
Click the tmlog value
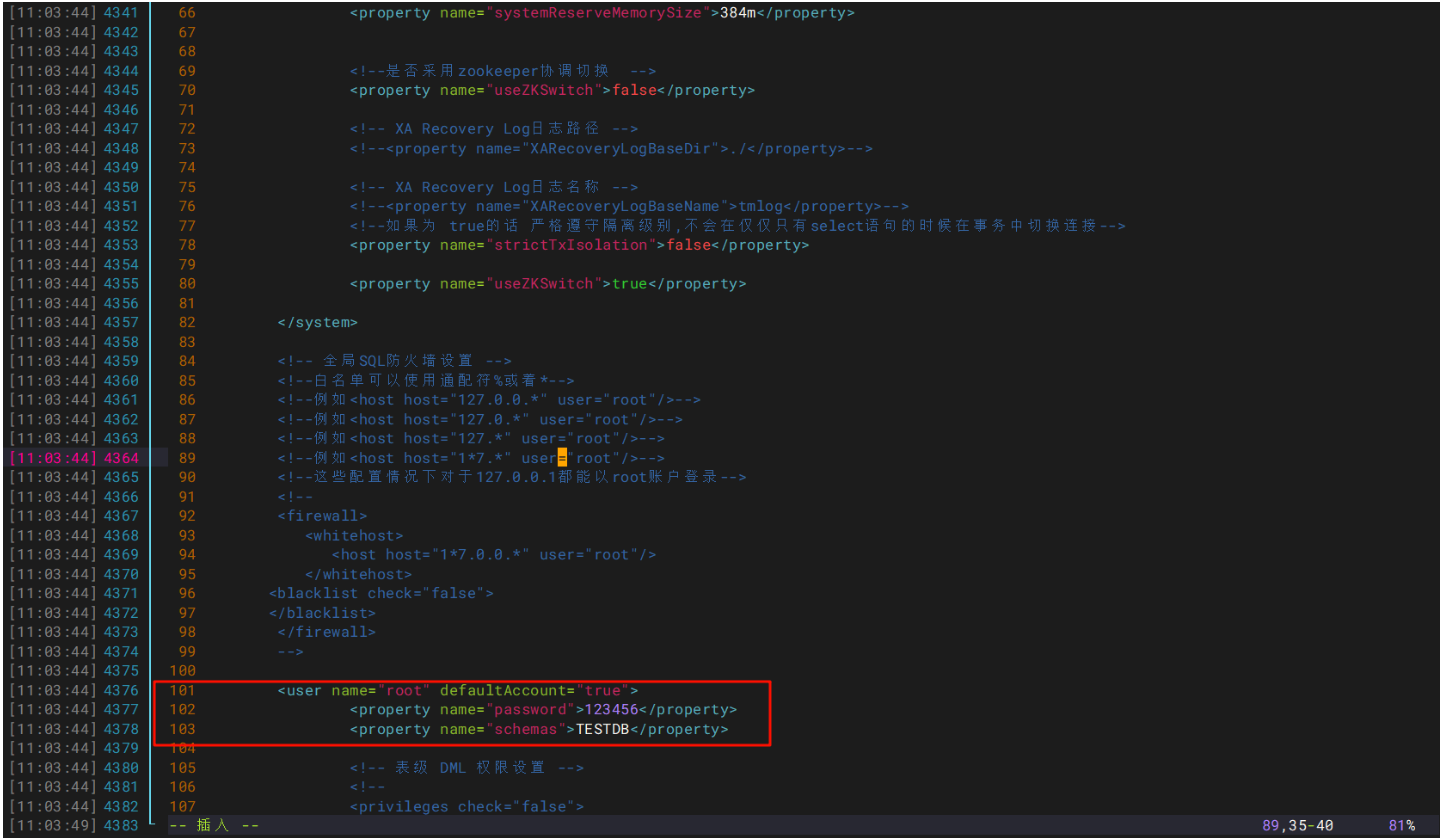761,206
